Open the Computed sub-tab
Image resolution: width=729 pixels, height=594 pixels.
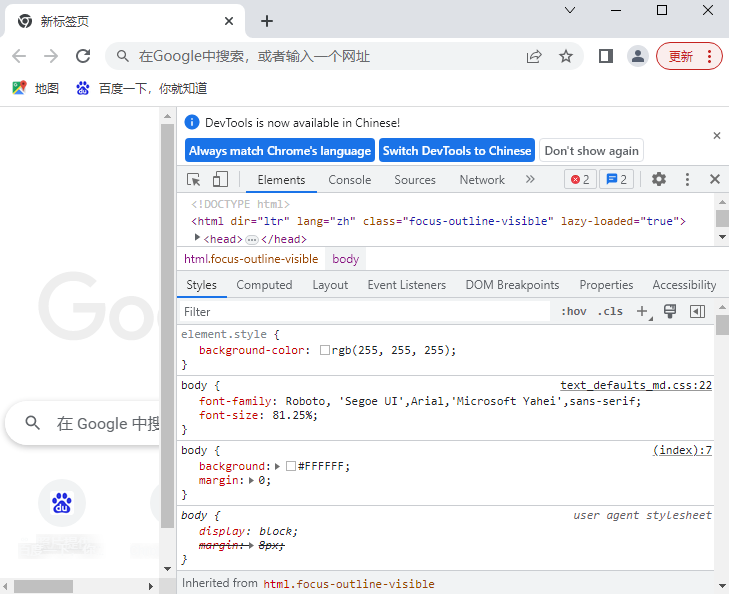tap(264, 285)
